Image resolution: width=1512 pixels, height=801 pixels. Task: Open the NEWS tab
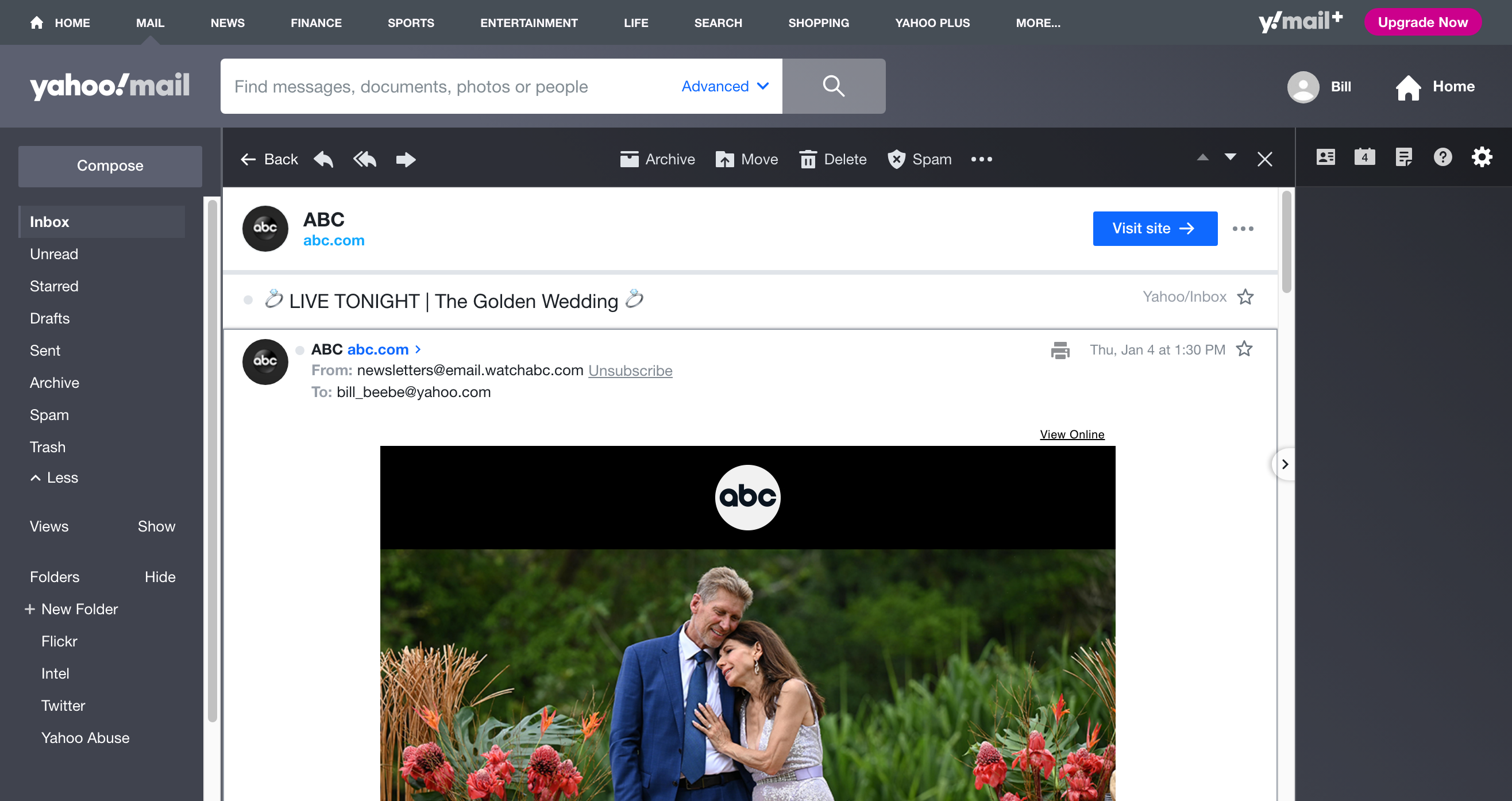tap(227, 23)
